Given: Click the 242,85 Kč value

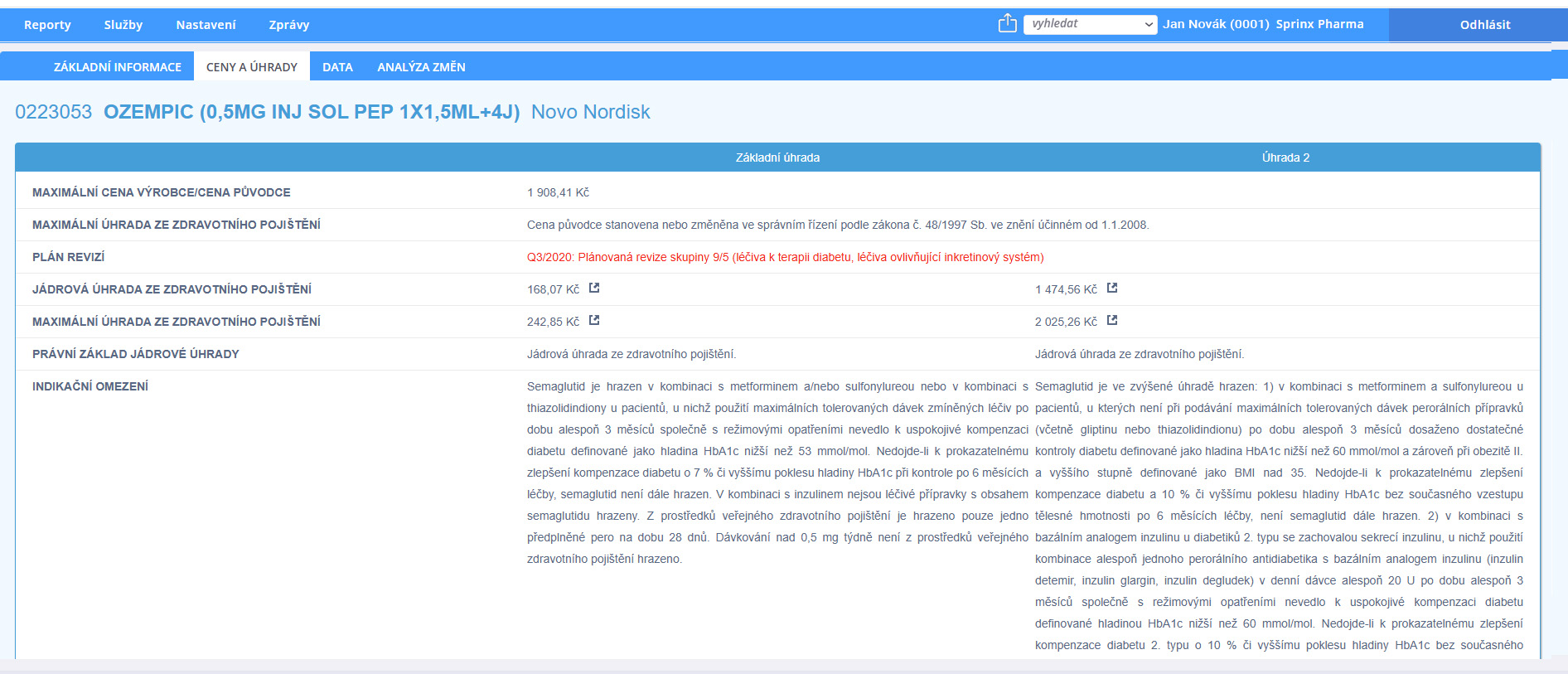Looking at the screenshot, I should coord(553,322).
